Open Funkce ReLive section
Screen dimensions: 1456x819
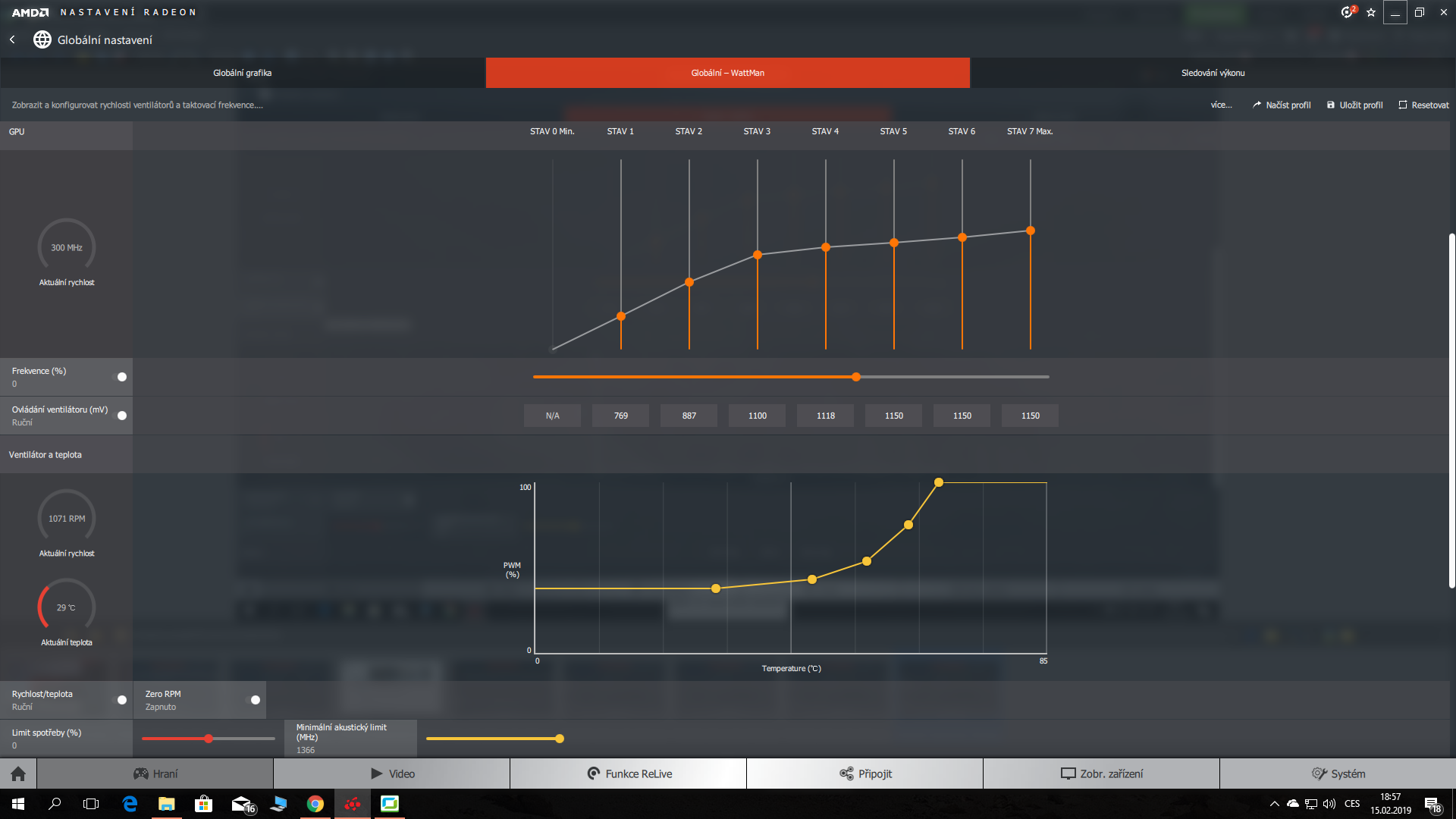(628, 773)
